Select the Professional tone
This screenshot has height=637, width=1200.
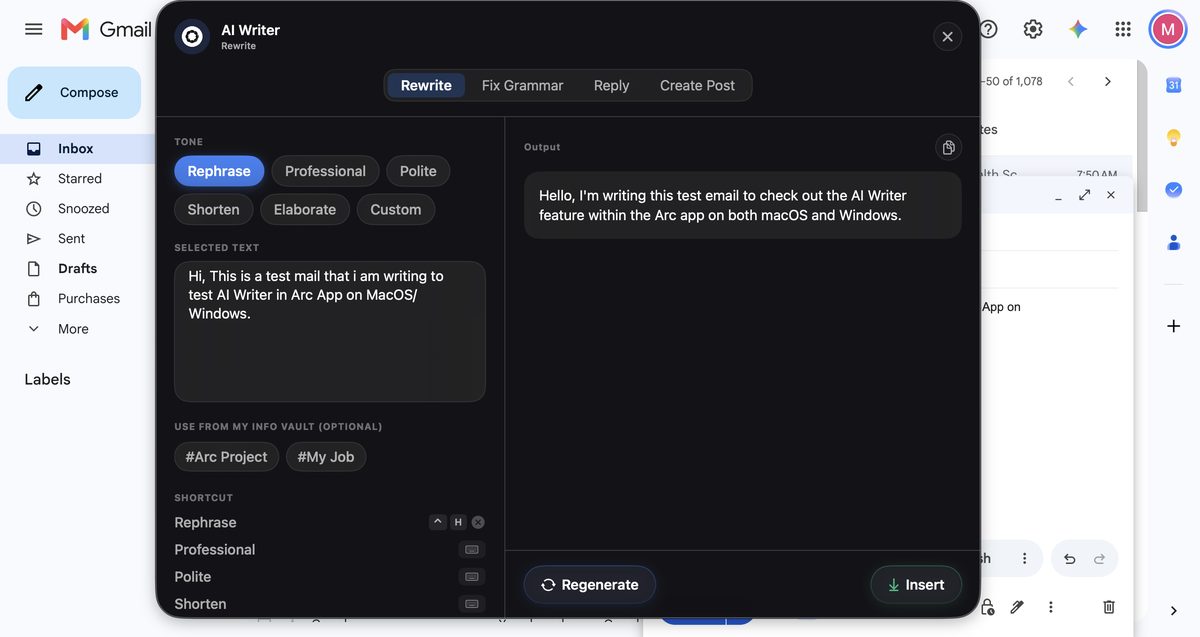(325, 171)
